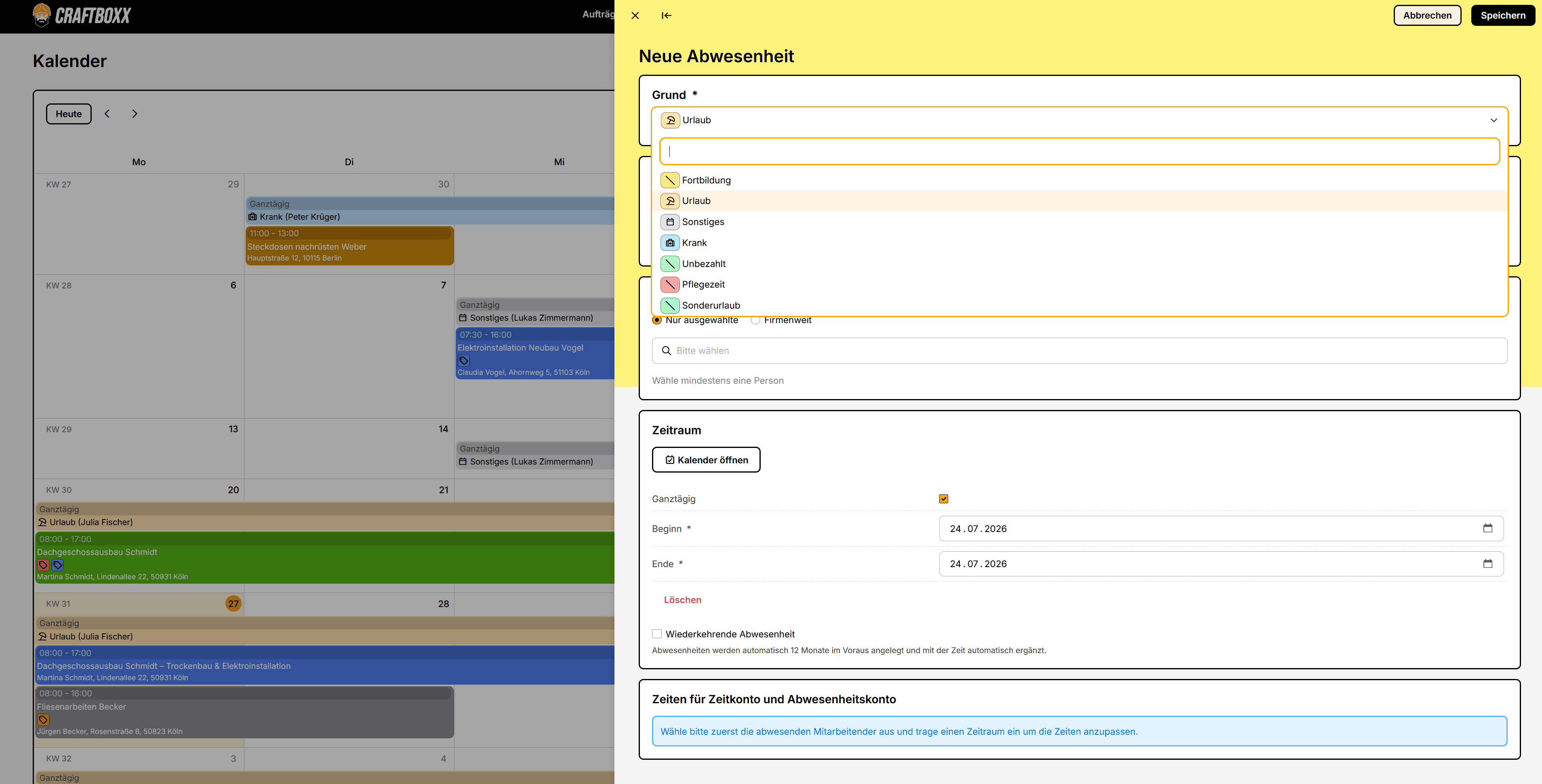
Task: Collapse the Grund dropdown chevron
Action: [x=1494, y=120]
